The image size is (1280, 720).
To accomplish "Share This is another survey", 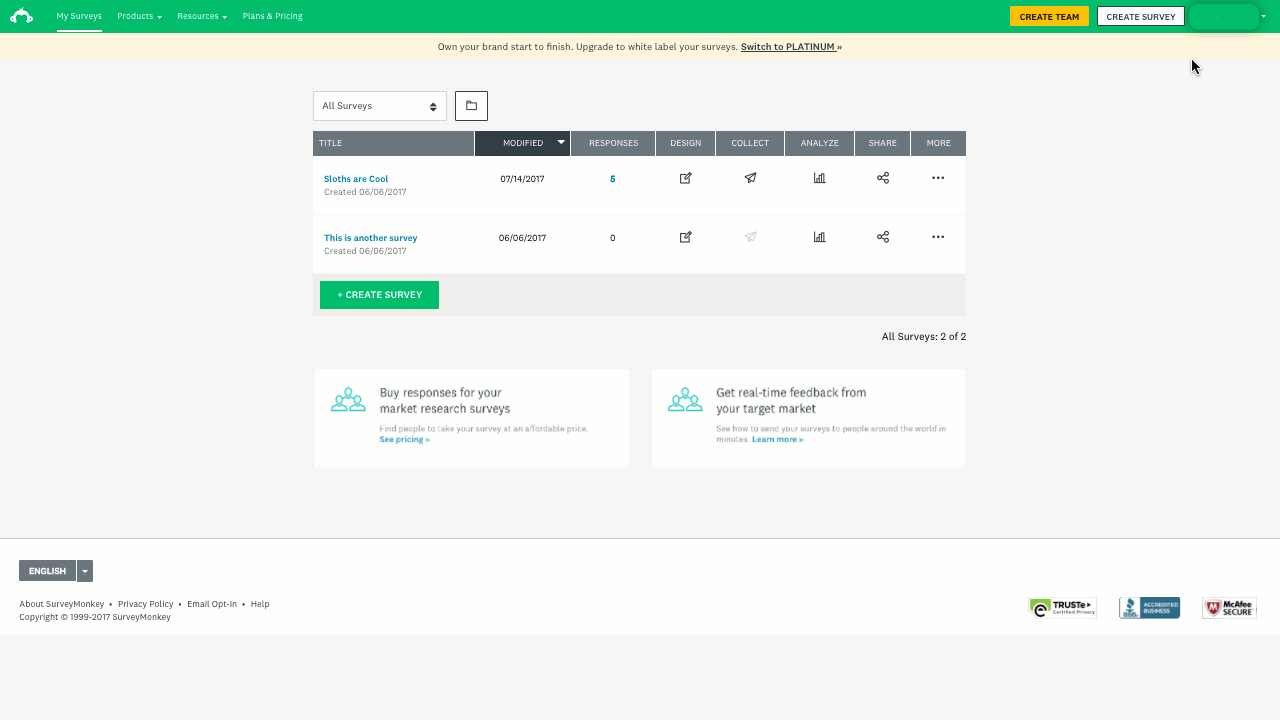I will pos(882,237).
